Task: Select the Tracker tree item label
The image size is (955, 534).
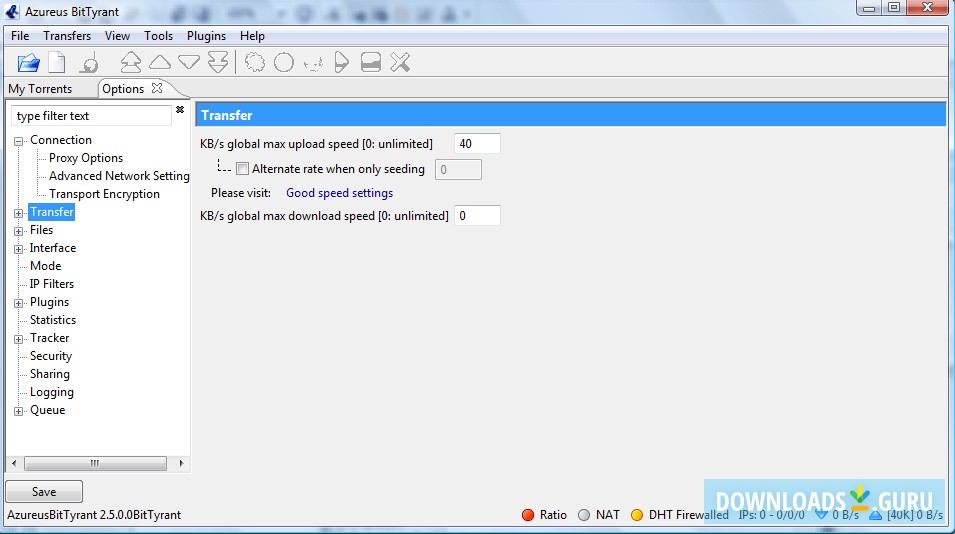Action: click(50, 338)
